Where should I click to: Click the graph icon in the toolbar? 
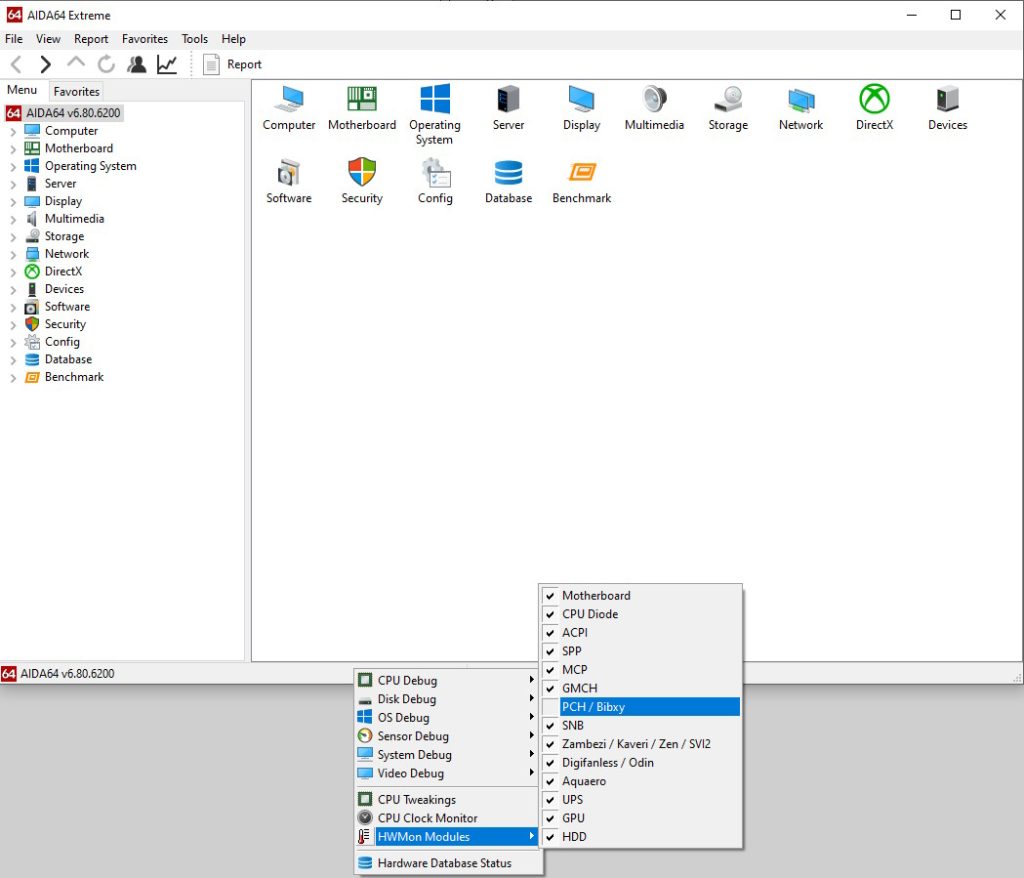pyautogui.click(x=167, y=64)
